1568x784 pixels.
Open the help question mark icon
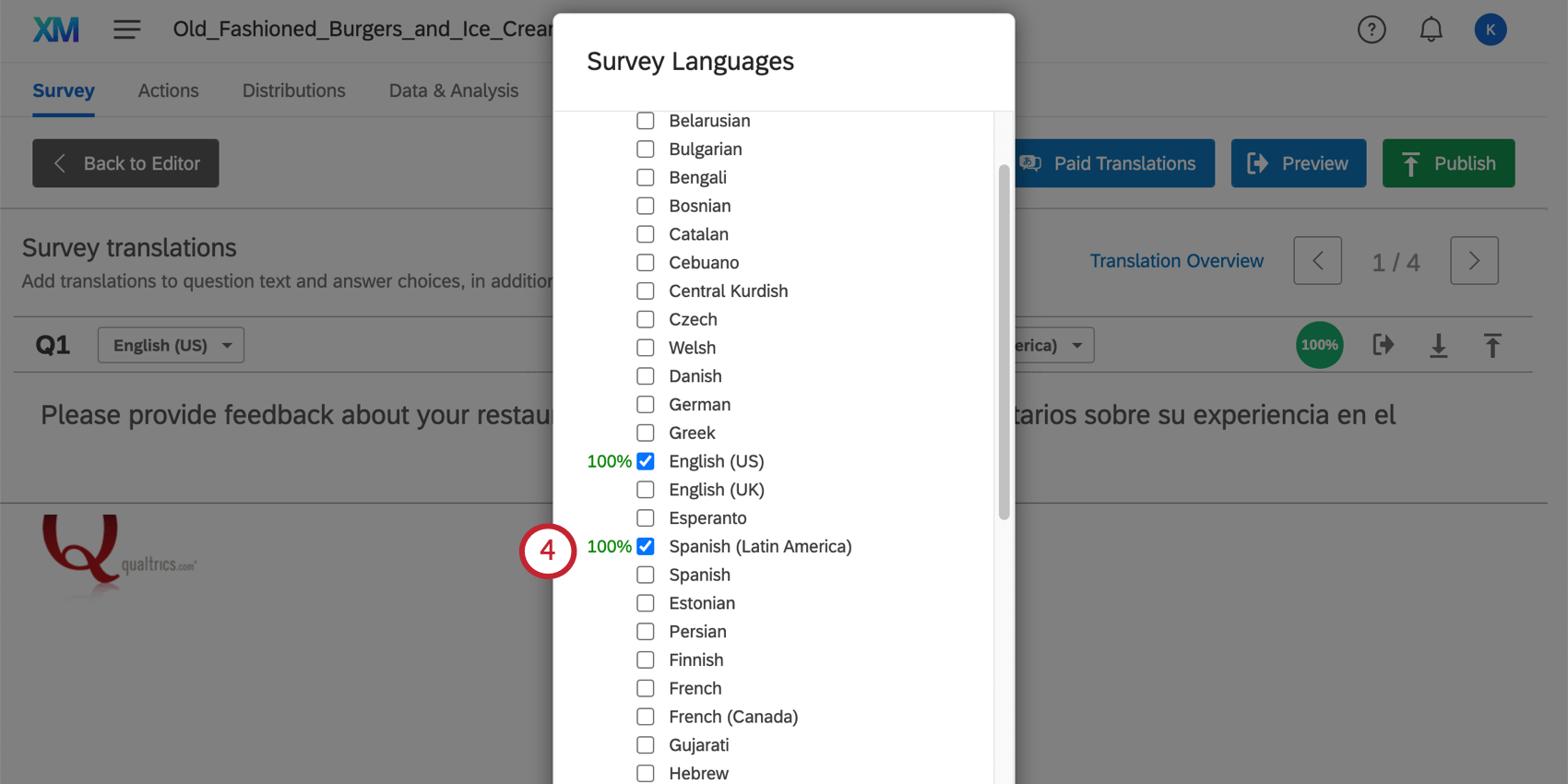pos(1372,30)
